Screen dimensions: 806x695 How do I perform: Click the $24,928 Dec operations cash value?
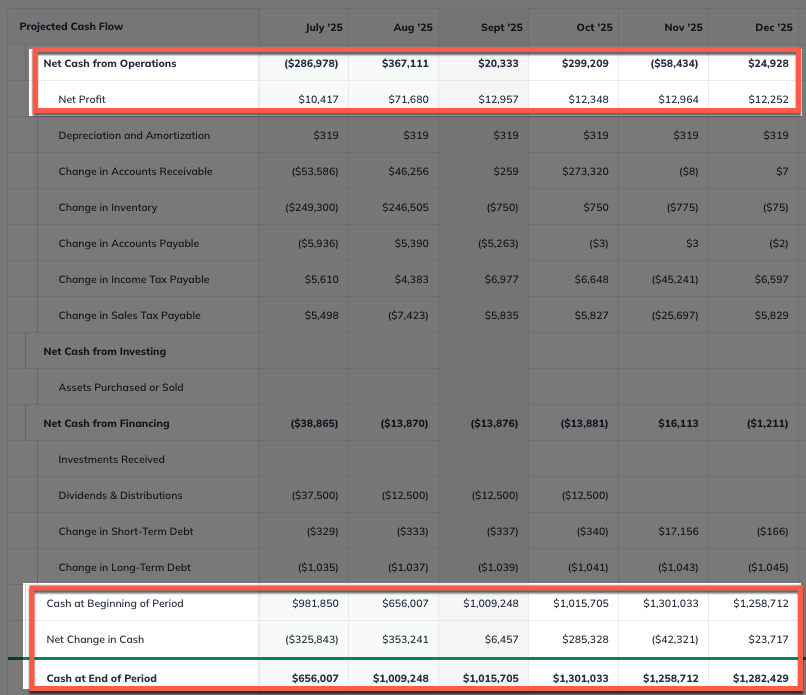(x=768, y=63)
